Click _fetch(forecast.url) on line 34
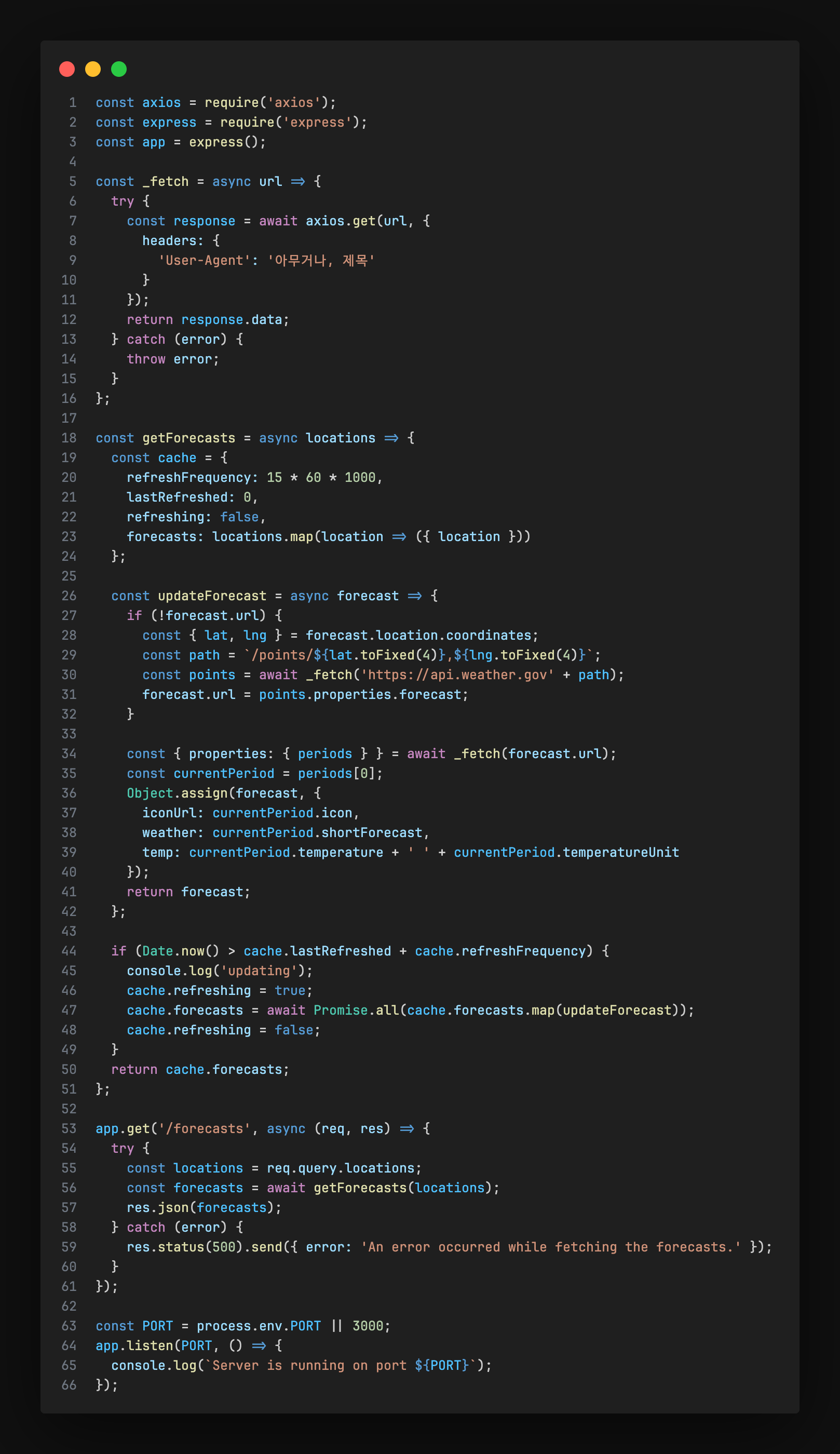 (x=531, y=754)
